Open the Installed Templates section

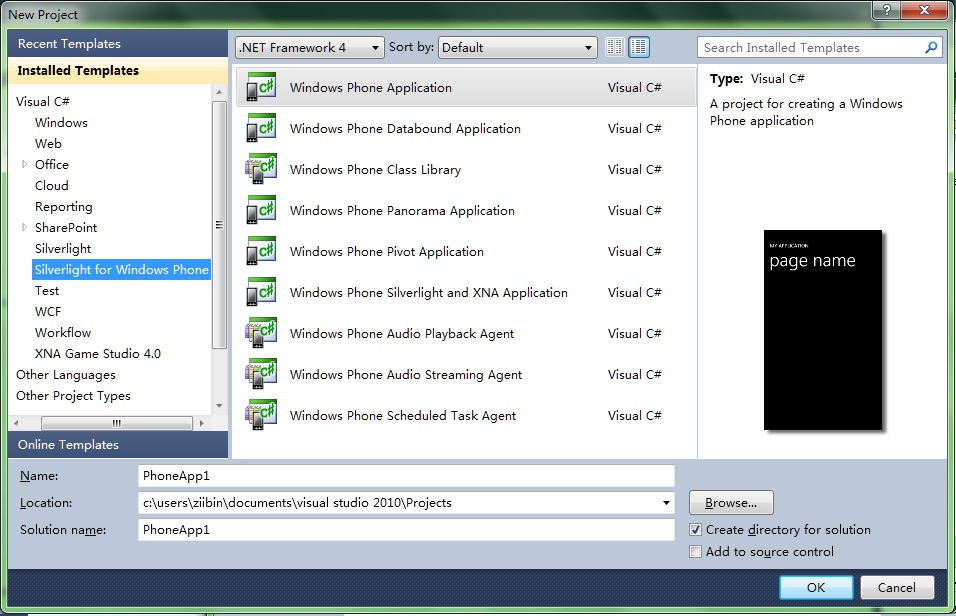(118, 71)
